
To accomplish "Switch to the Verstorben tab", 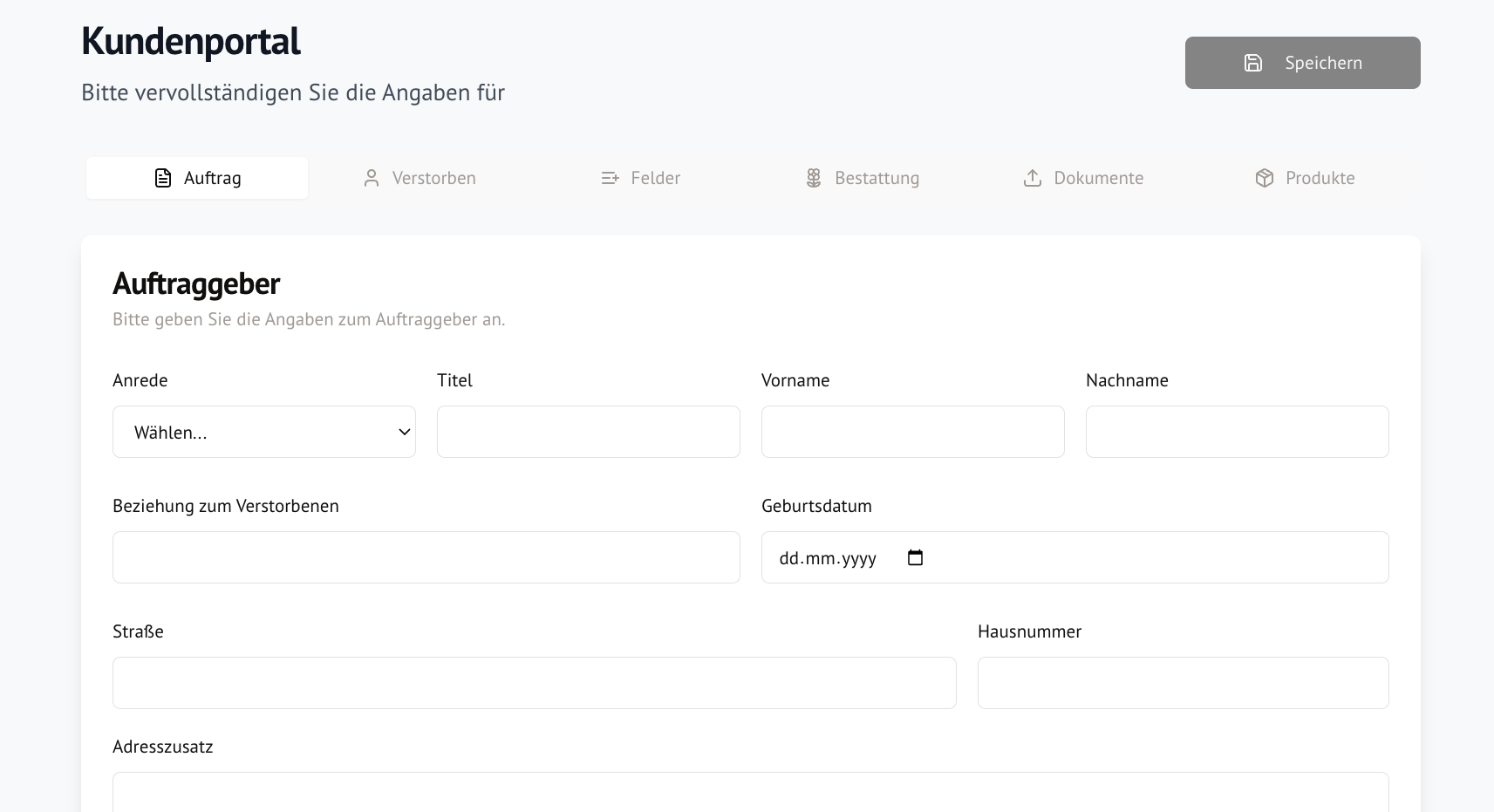I will (420, 178).
